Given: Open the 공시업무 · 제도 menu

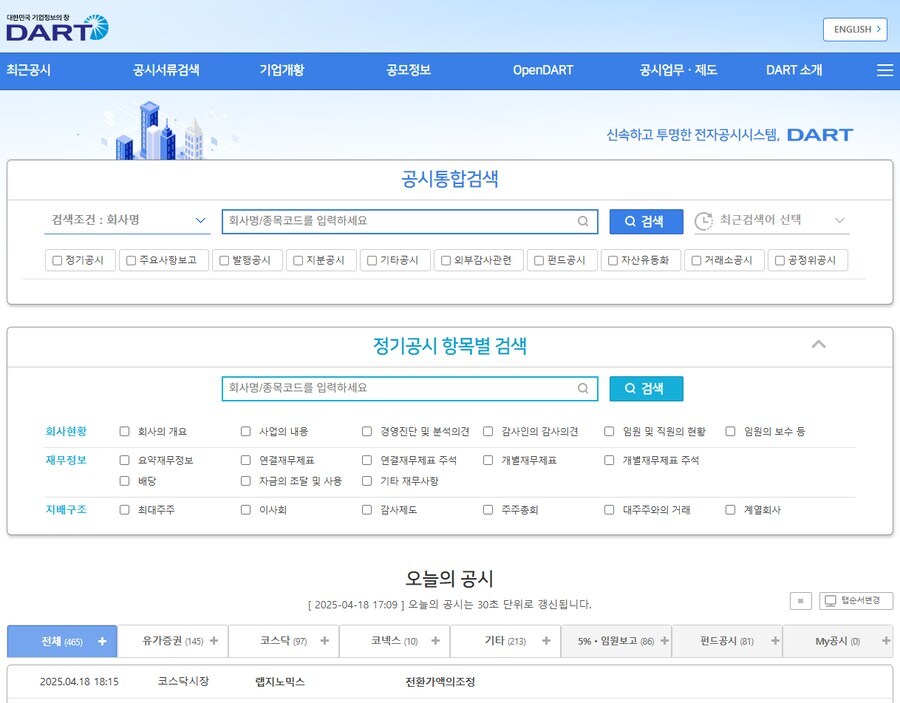Looking at the screenshot, I should tap(678, 70).
